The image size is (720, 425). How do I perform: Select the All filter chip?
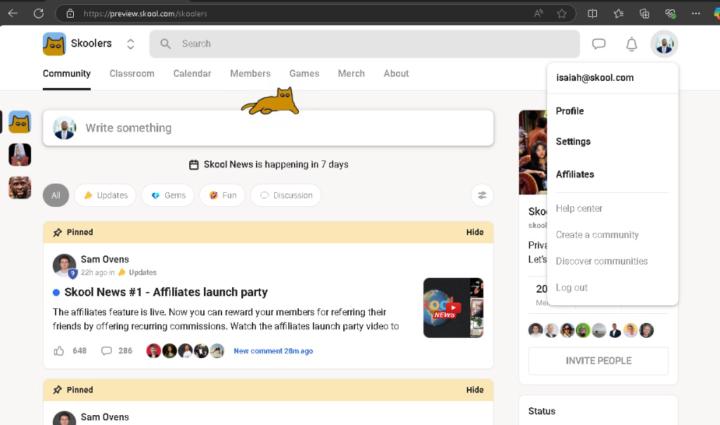[56, 195]
